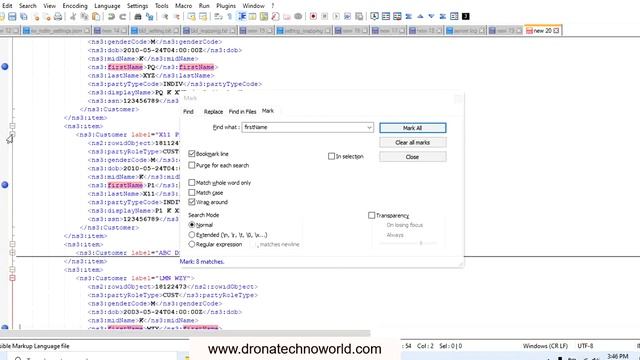Enable the Match case checkbox

[191, 192]
